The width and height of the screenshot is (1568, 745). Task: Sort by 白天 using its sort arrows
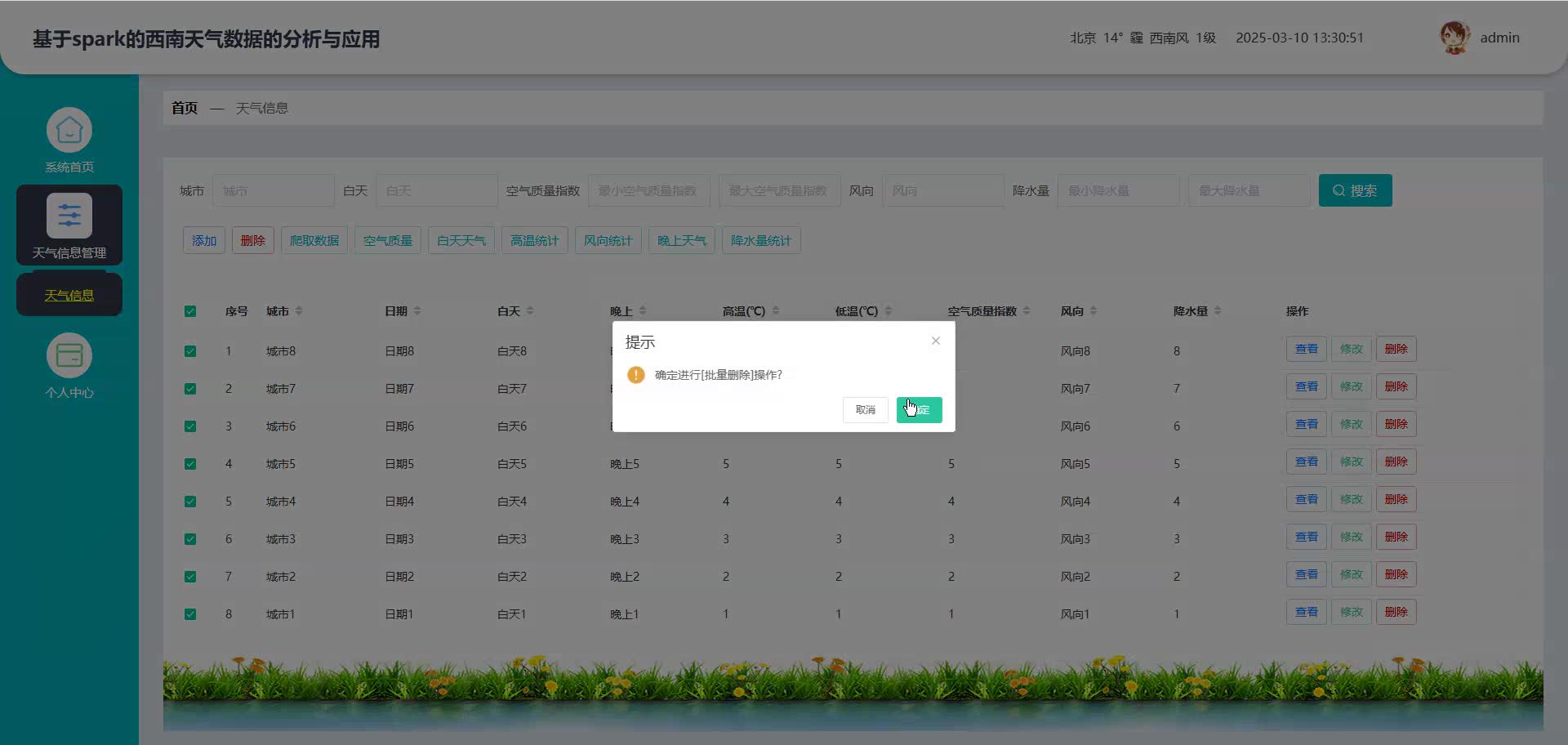(x=530, y=311)
